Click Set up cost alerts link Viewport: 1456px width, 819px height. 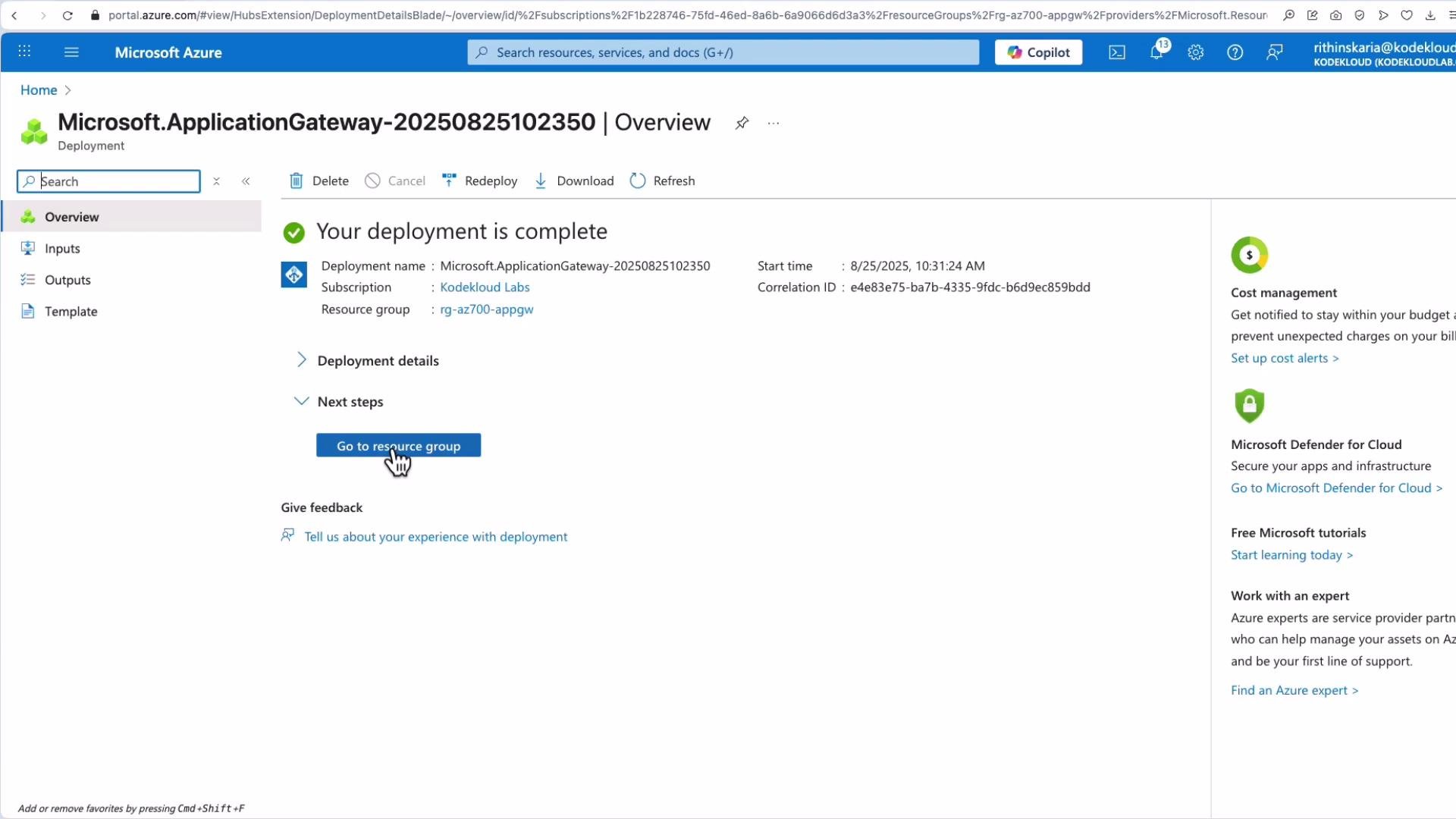1285,358
